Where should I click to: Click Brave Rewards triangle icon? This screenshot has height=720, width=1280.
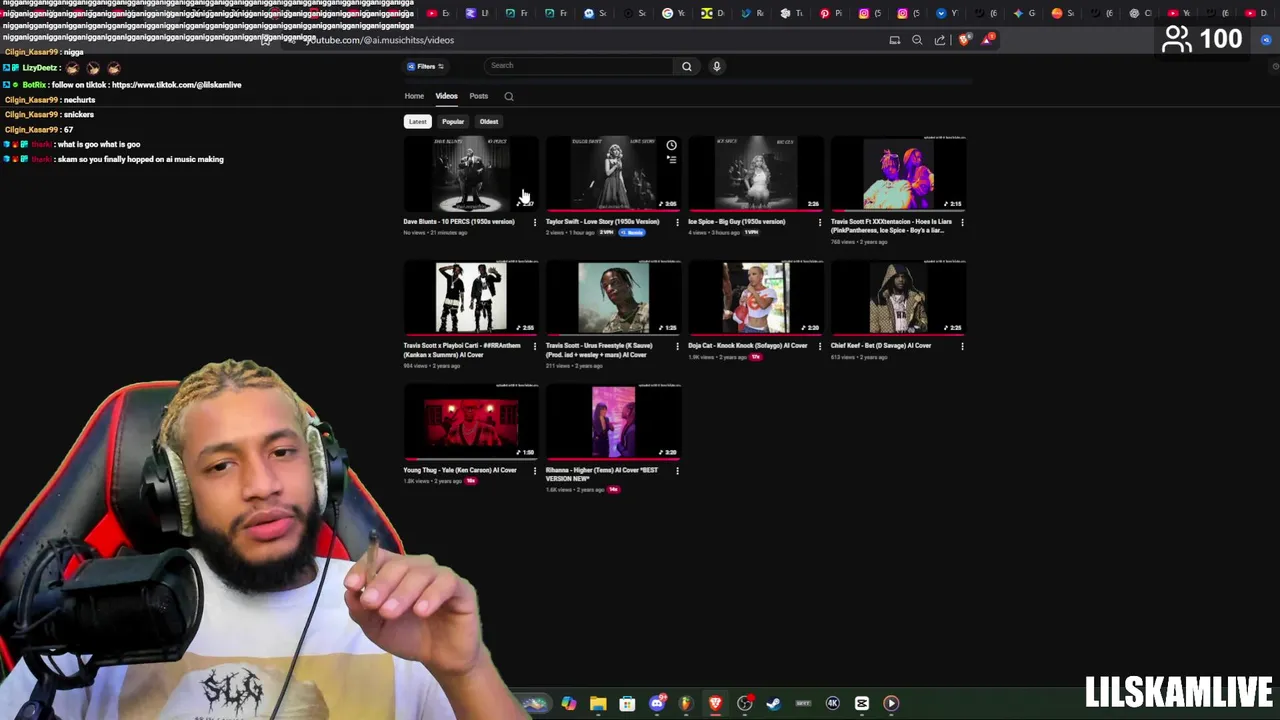tap(988, 40)
